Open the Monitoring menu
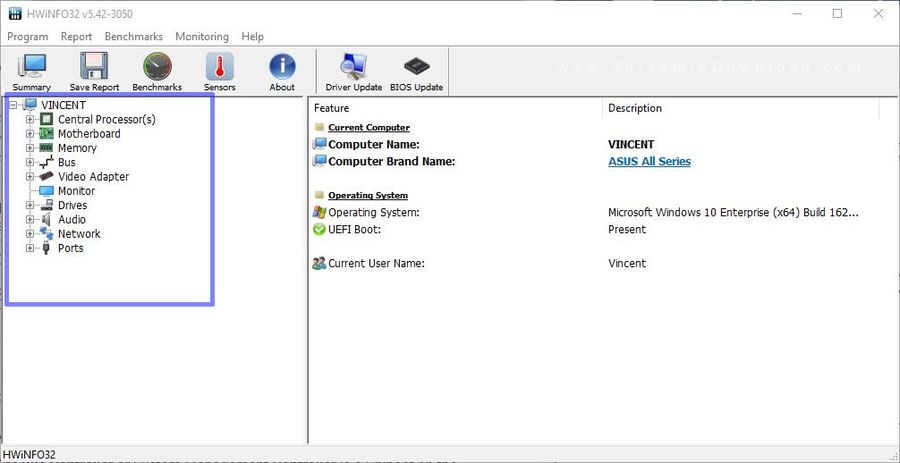The width and height of the screenshot is (900, 463). pos(202,36)
